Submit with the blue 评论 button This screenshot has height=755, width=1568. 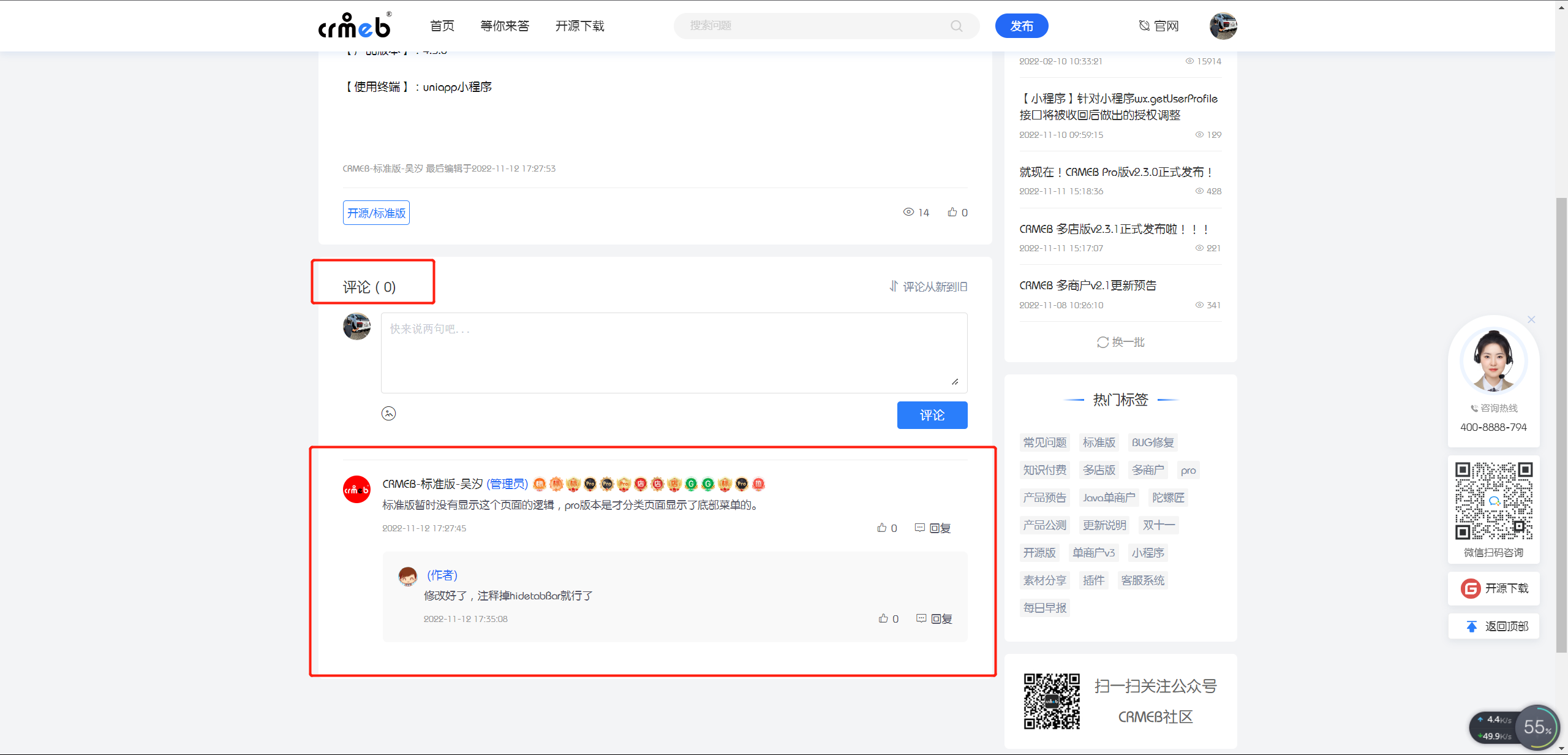point(932,415)
